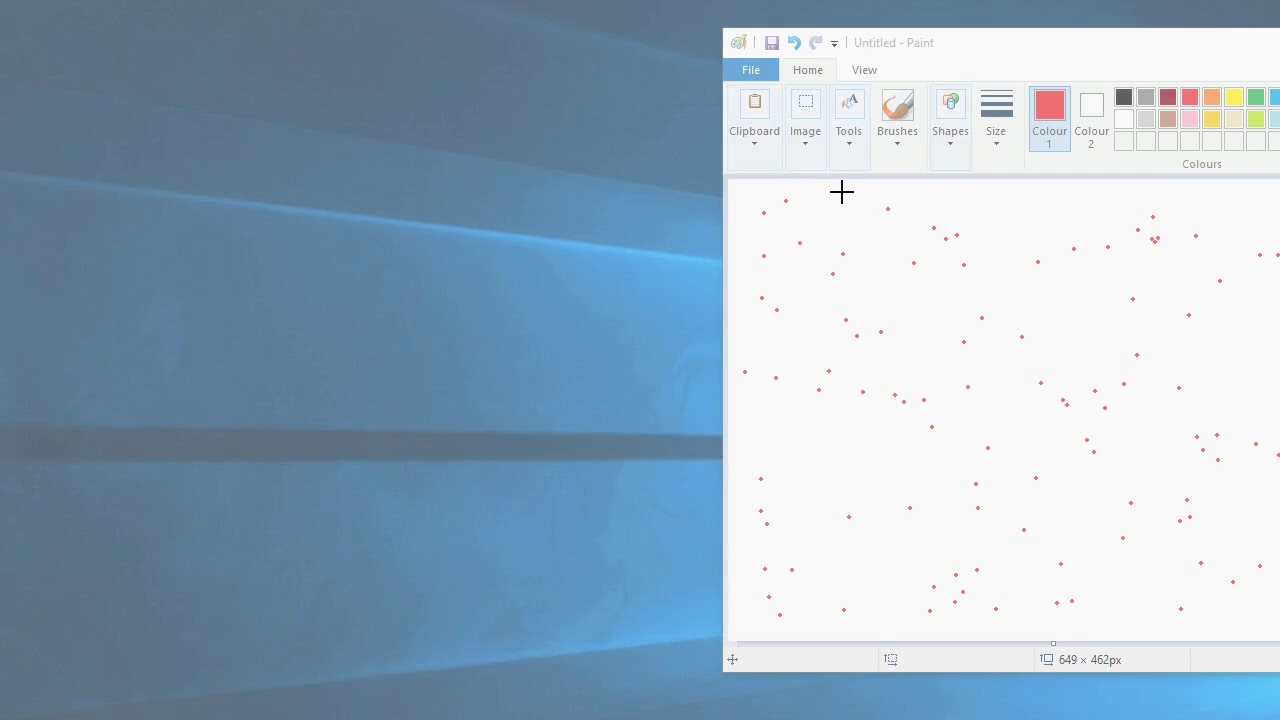Pick the lime swatch in the second row
Screen dimensions: 1280x720
(1256, 119)
